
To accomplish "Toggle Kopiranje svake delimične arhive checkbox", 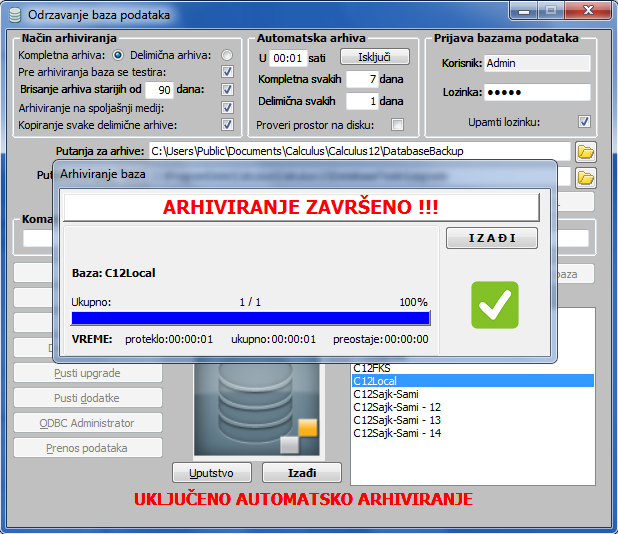I will [227, 125].
